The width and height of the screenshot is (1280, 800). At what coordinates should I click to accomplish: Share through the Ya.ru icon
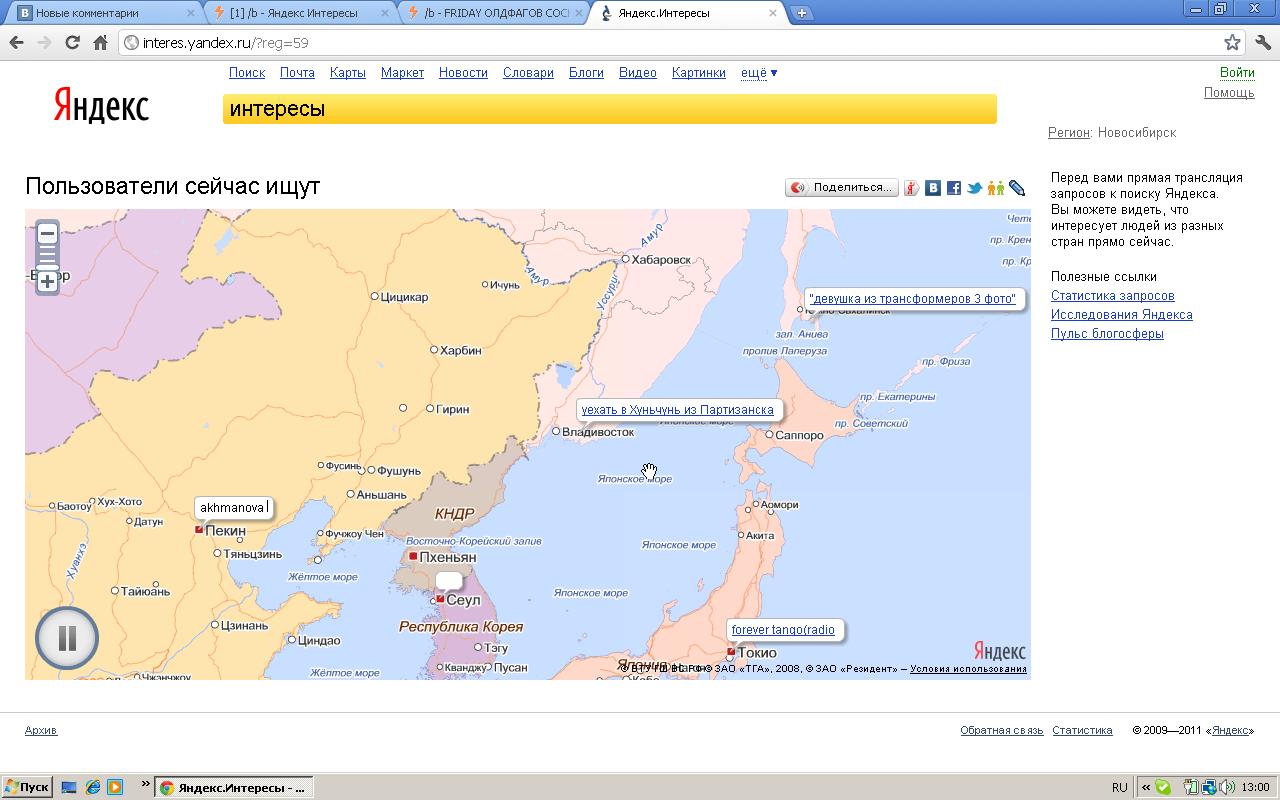[x=911, y=188]
